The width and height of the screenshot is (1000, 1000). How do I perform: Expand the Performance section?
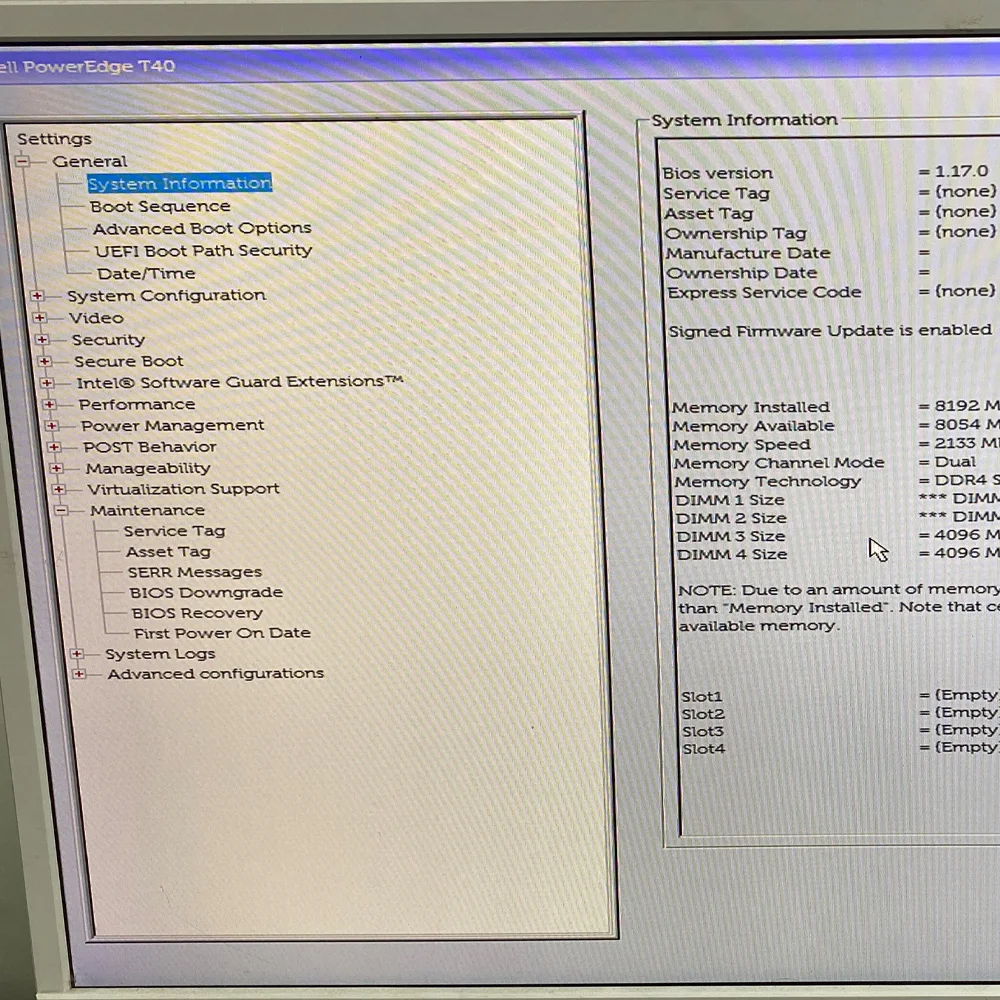pos(49,404)
